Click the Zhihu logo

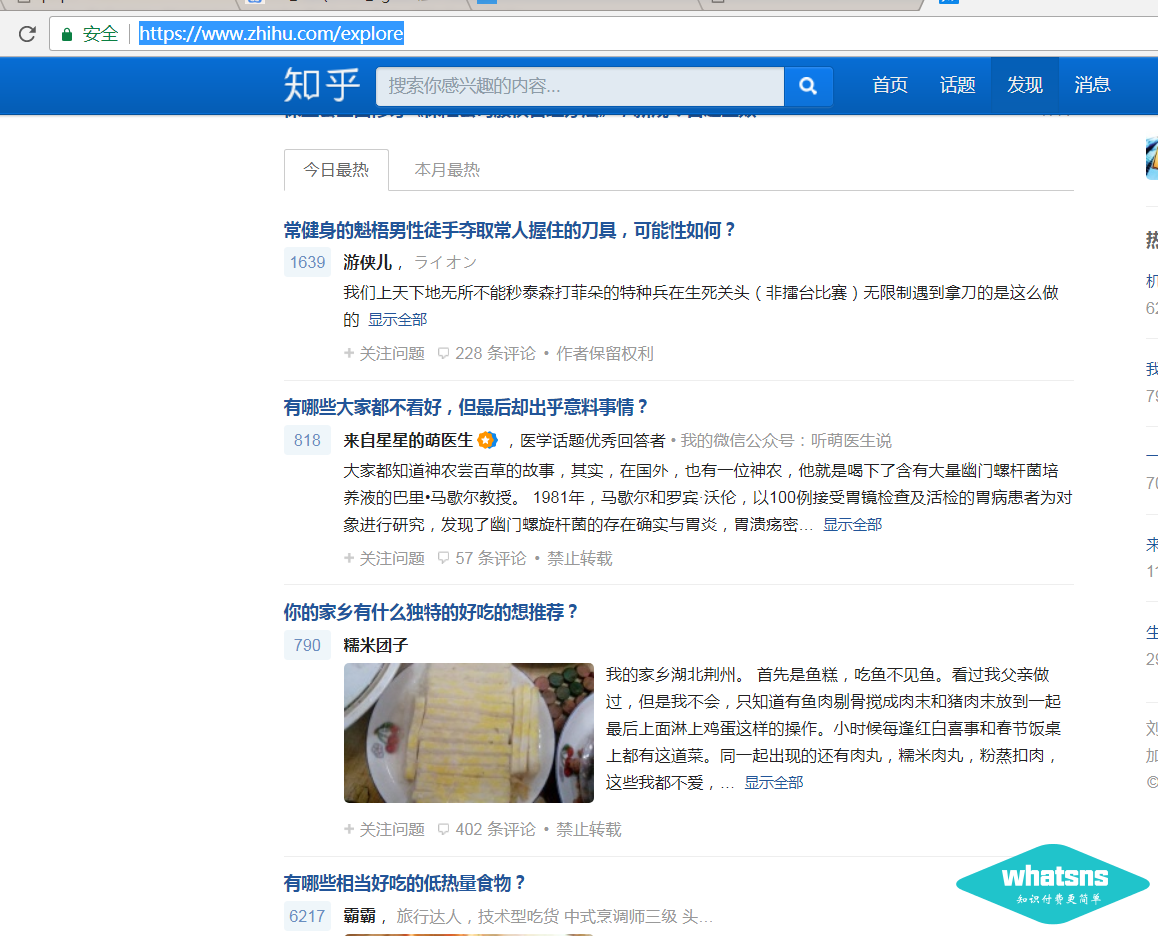point(321,85)
